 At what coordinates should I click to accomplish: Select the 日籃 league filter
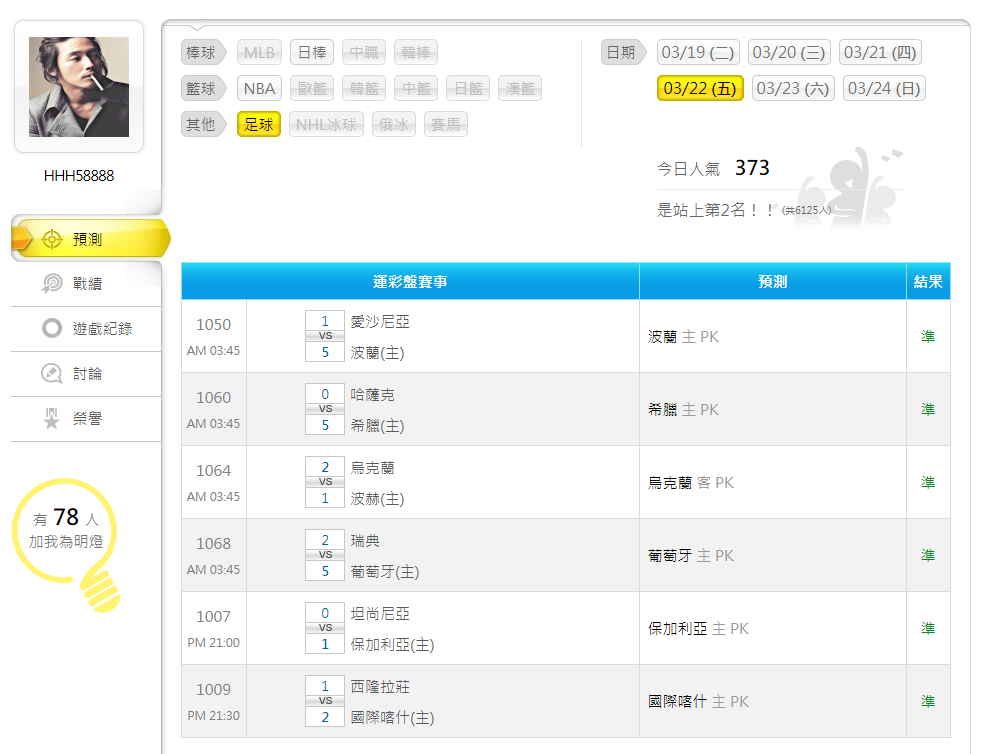tap(469, 89)
